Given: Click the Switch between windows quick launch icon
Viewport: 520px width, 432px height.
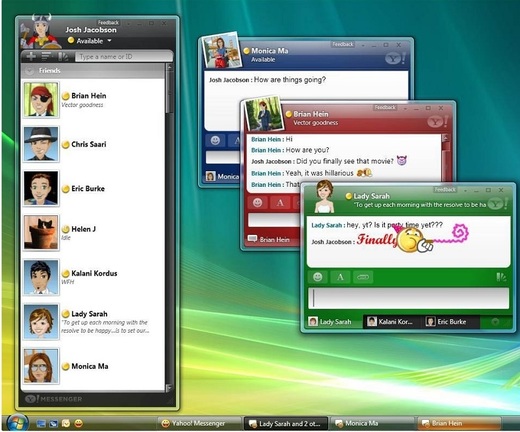Looking at the screenshot, I should [x=53, y=424].
